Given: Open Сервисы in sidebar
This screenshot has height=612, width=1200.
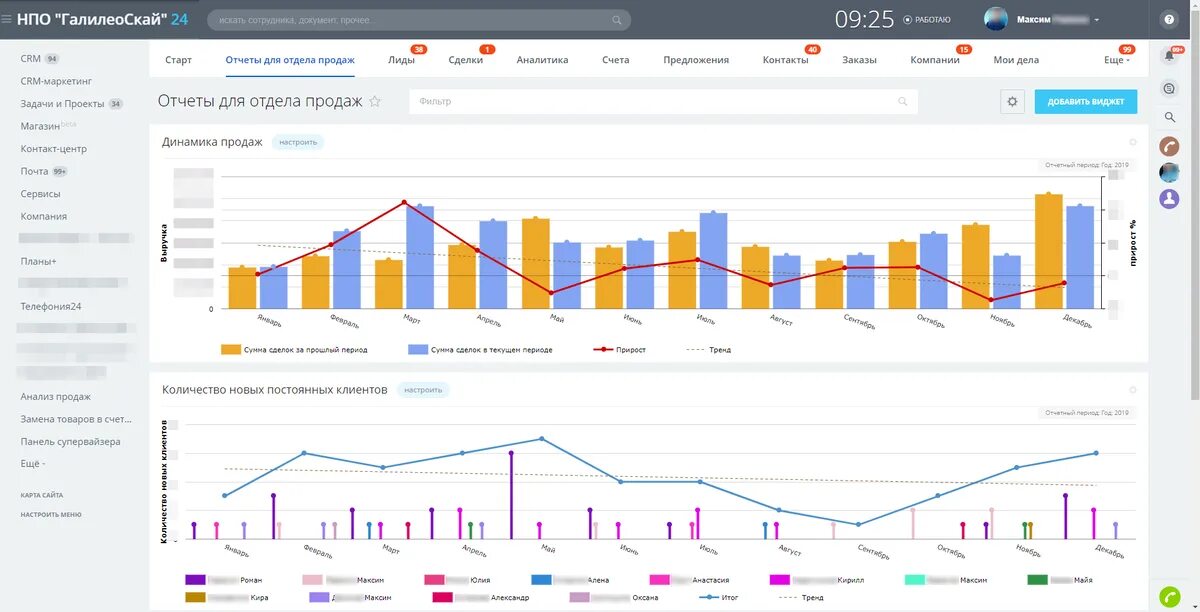Looking at the screenshot, I should click(41, 194).
